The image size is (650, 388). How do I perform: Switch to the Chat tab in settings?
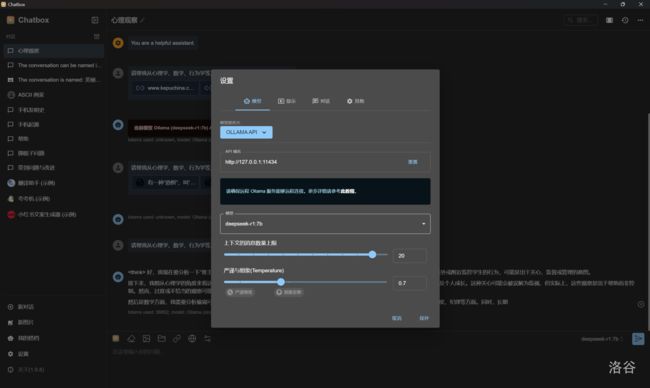pos(321,101)
